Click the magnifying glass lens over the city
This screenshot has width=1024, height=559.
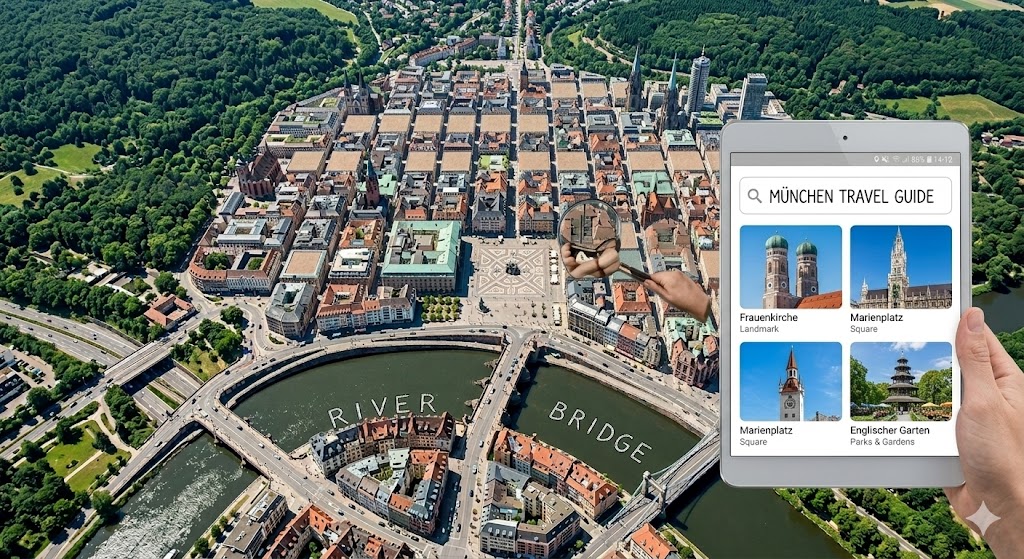click(587, 227)
